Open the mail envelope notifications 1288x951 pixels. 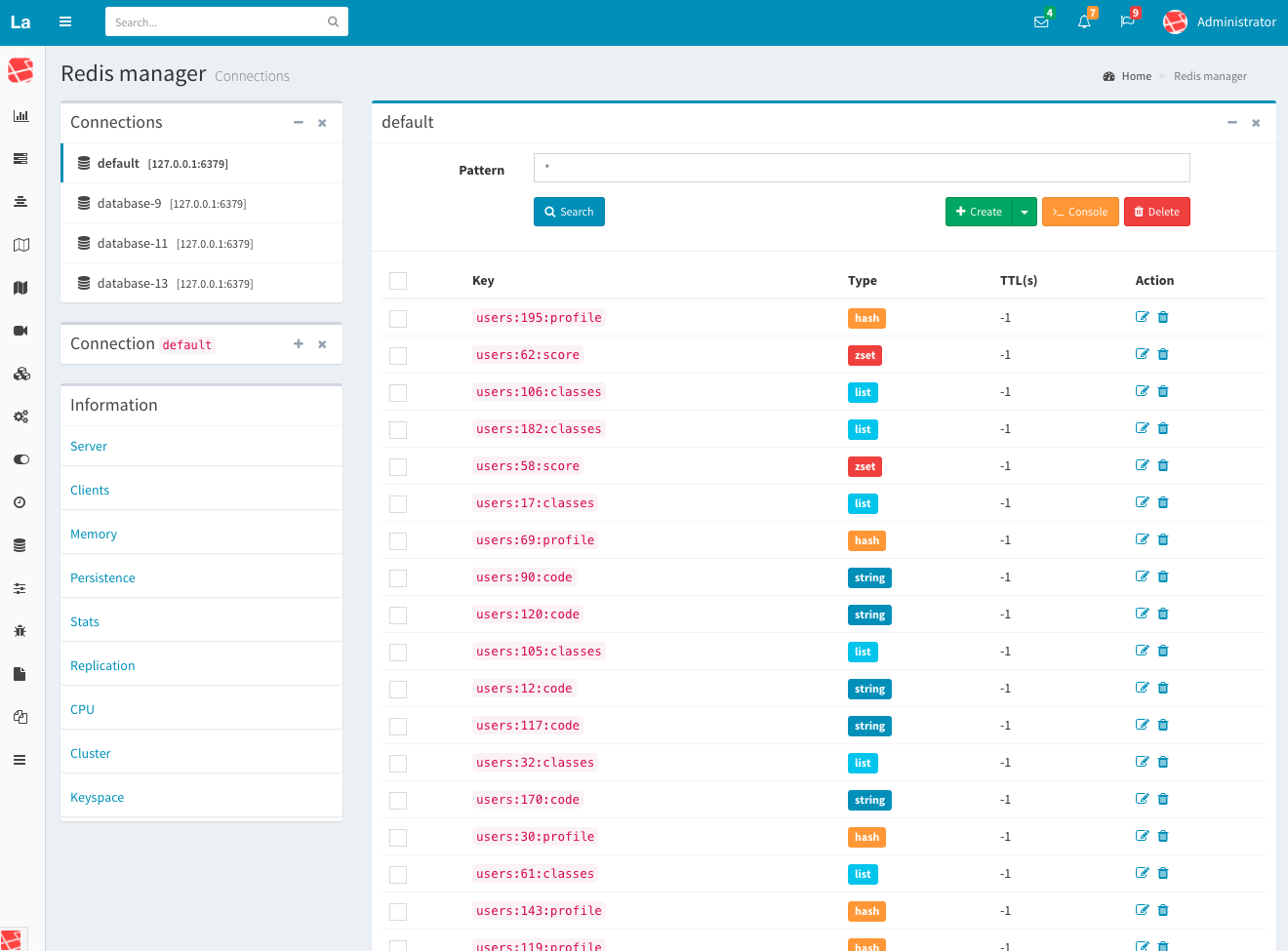click(x=1041, y=21)
